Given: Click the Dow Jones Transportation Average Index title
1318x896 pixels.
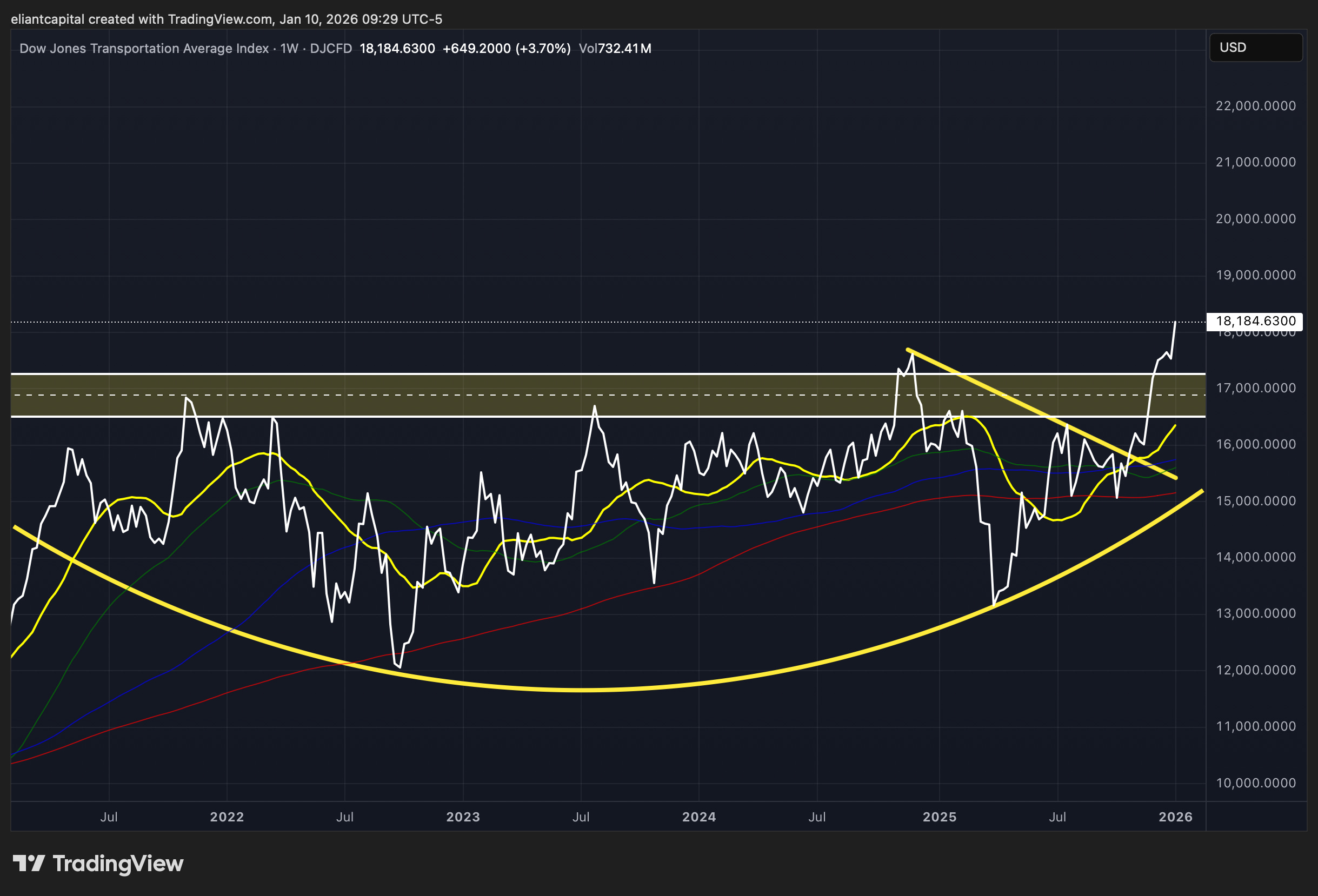Looking at the screenshot, I should coord(144,49).
